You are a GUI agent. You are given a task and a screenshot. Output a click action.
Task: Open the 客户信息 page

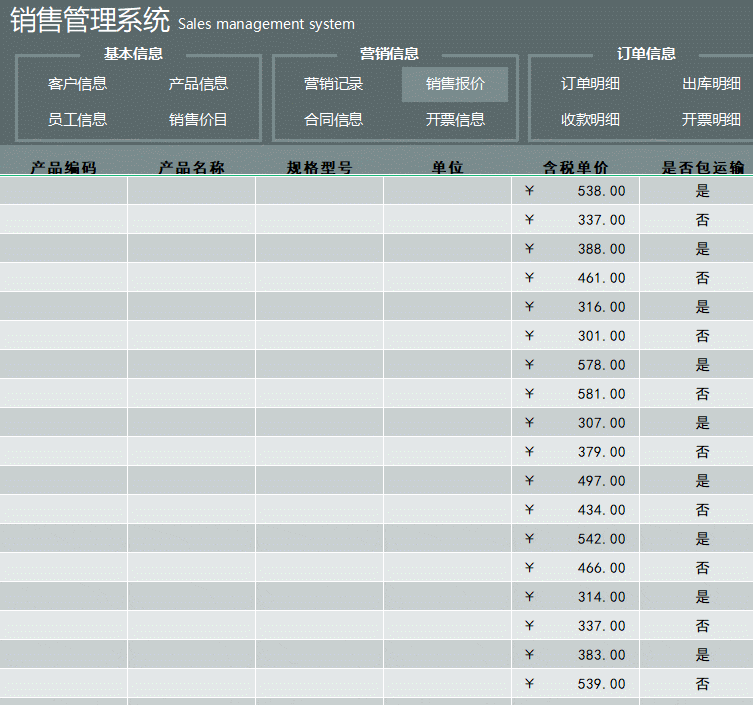(x=77, y=84)
